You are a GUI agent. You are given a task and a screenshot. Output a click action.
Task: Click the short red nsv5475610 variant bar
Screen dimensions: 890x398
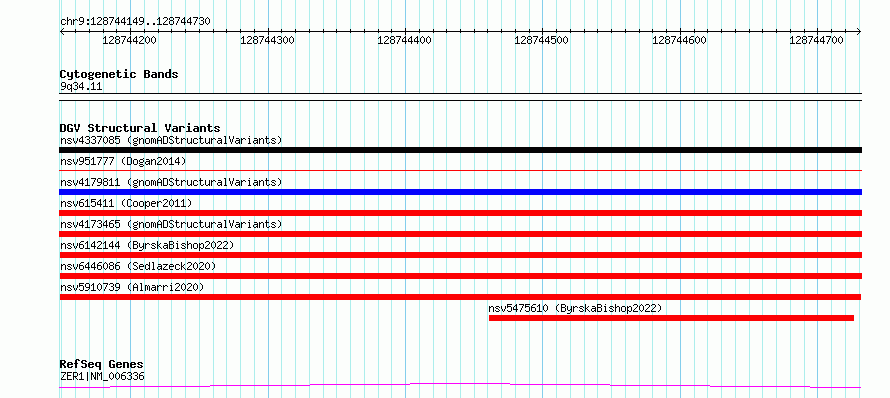[x=671, y=318]
